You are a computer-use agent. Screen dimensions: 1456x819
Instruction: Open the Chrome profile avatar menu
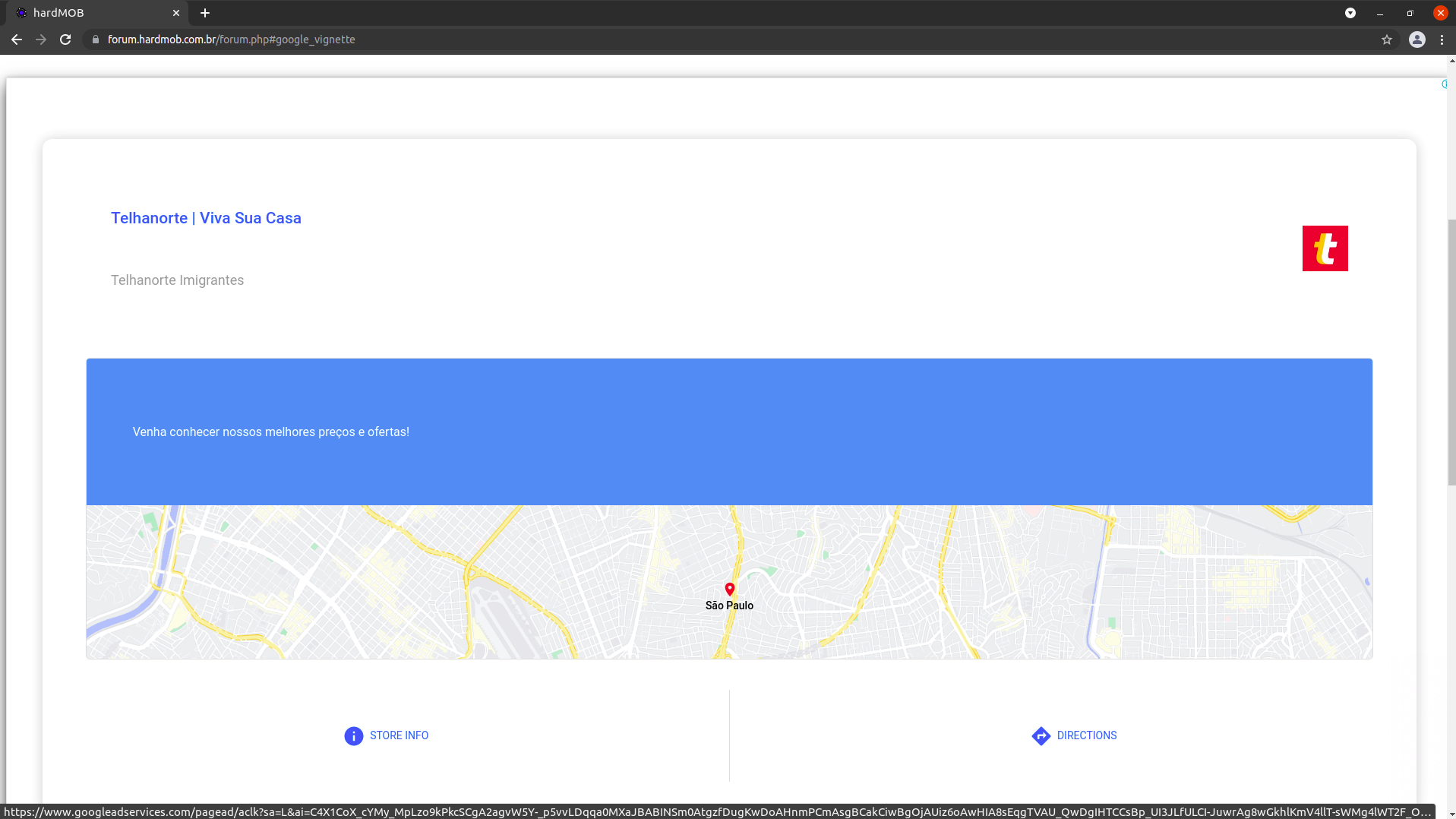[1417, 40]
